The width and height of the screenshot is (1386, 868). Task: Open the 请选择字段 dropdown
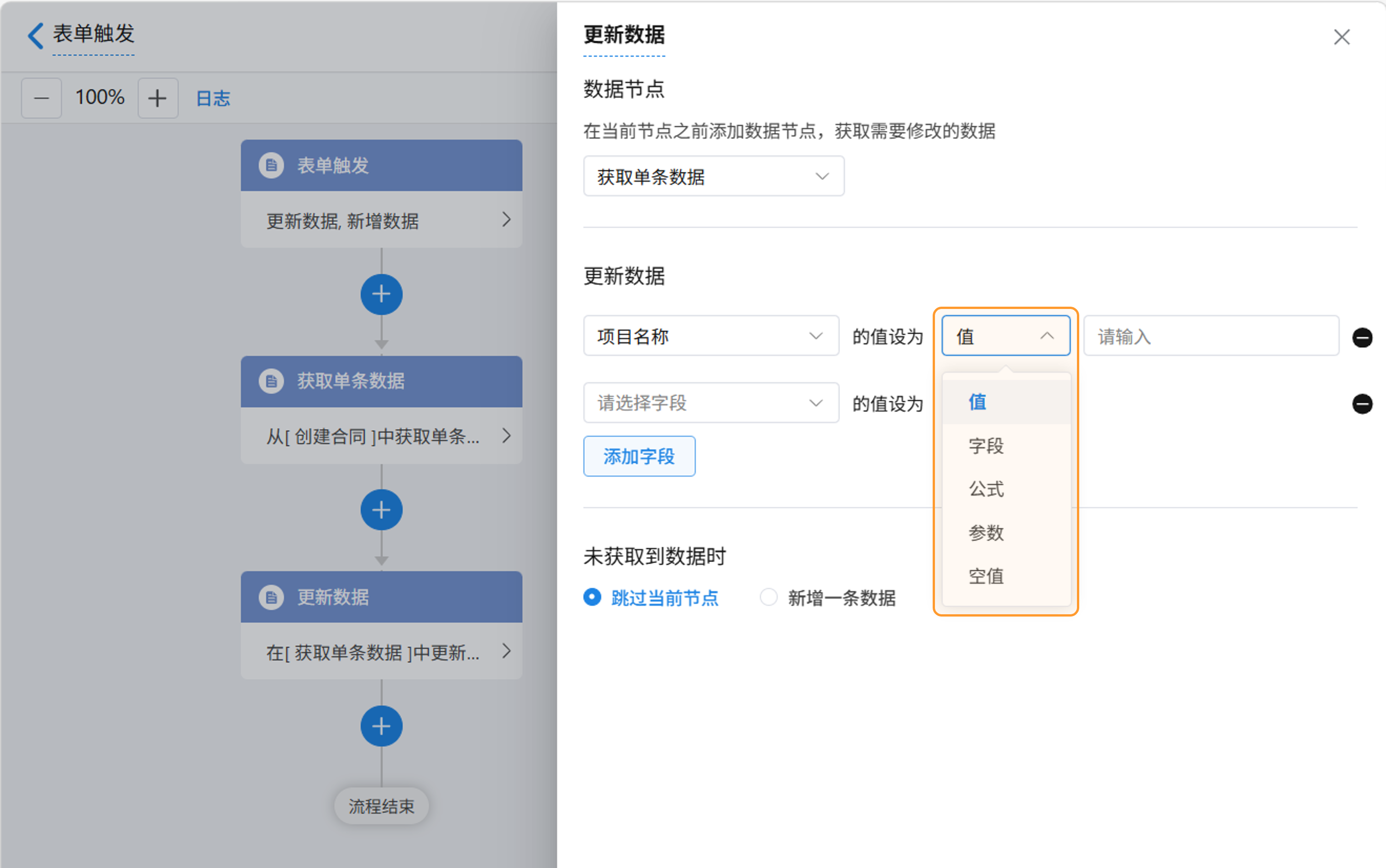click(711, 403)
